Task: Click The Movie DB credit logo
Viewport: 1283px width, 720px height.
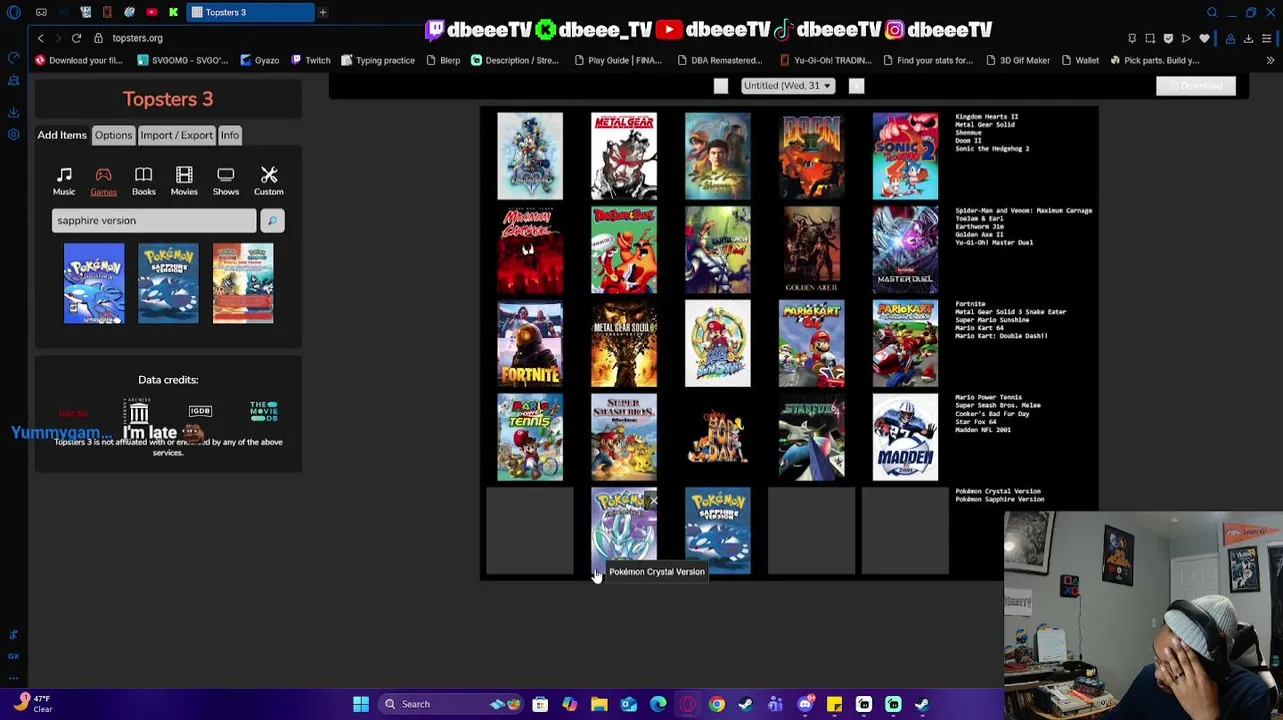Action: click(264, 411)
